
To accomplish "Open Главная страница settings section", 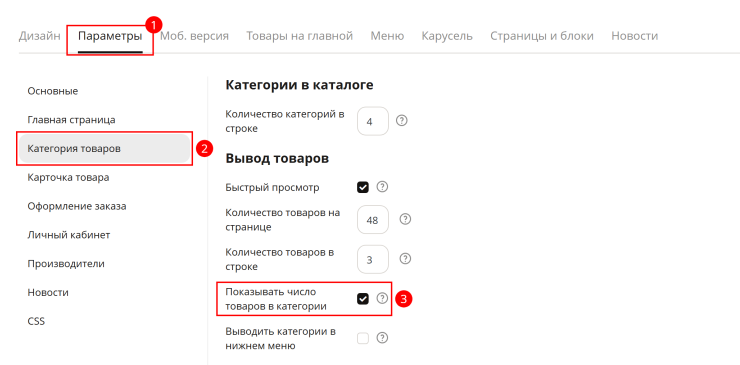I will (71, 120).
